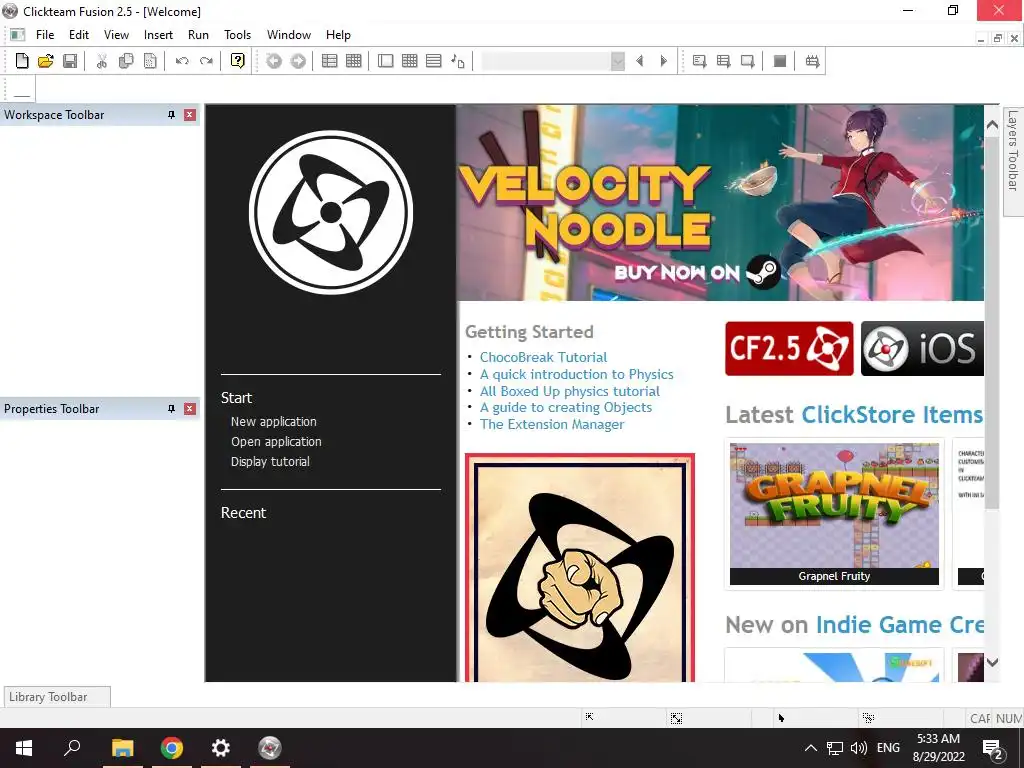Open the Insert menu

(x=158, y=35)
